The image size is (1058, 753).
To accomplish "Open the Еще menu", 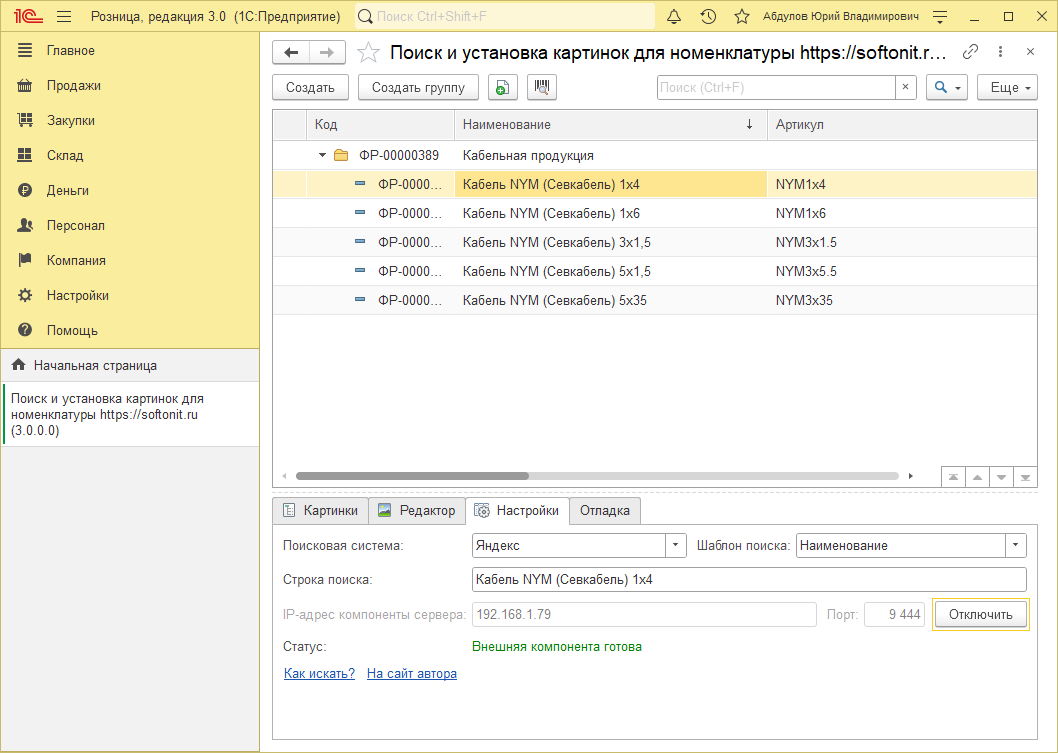I will click(1007, 87).
